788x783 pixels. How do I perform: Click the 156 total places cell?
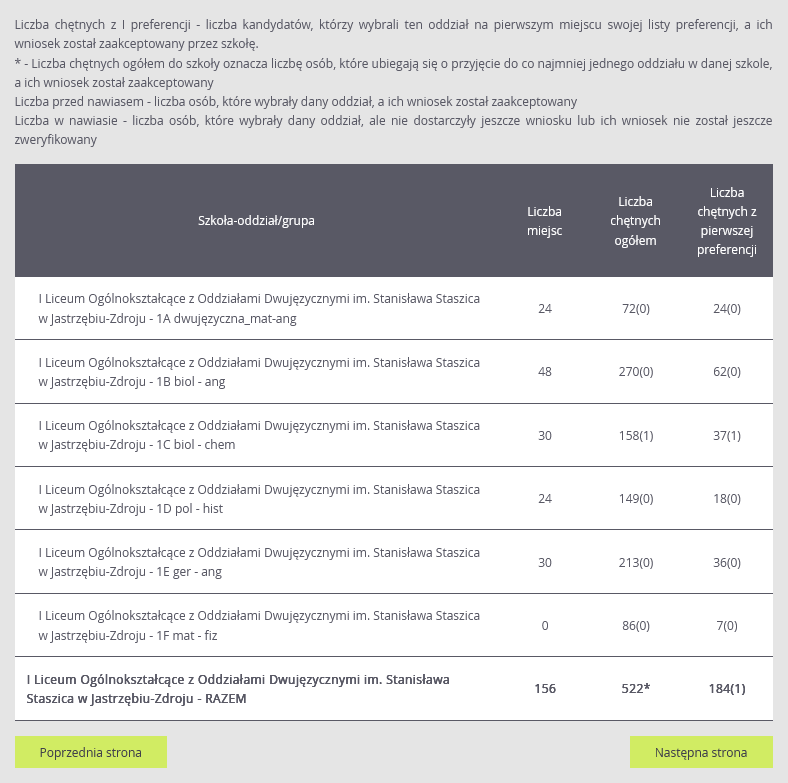coord(545,689)
